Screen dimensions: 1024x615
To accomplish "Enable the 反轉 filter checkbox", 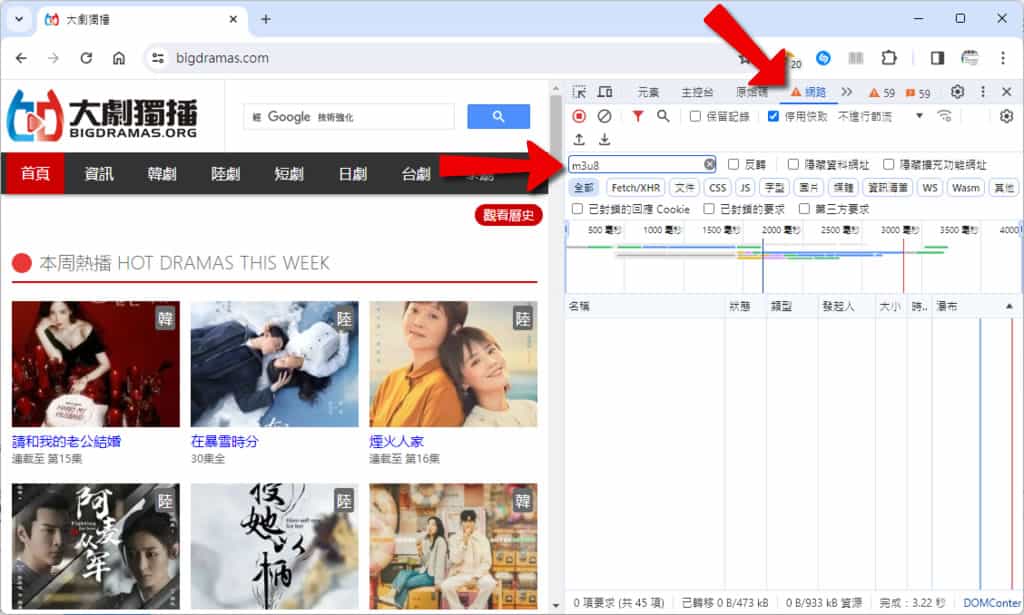I will tap(733, 165).
